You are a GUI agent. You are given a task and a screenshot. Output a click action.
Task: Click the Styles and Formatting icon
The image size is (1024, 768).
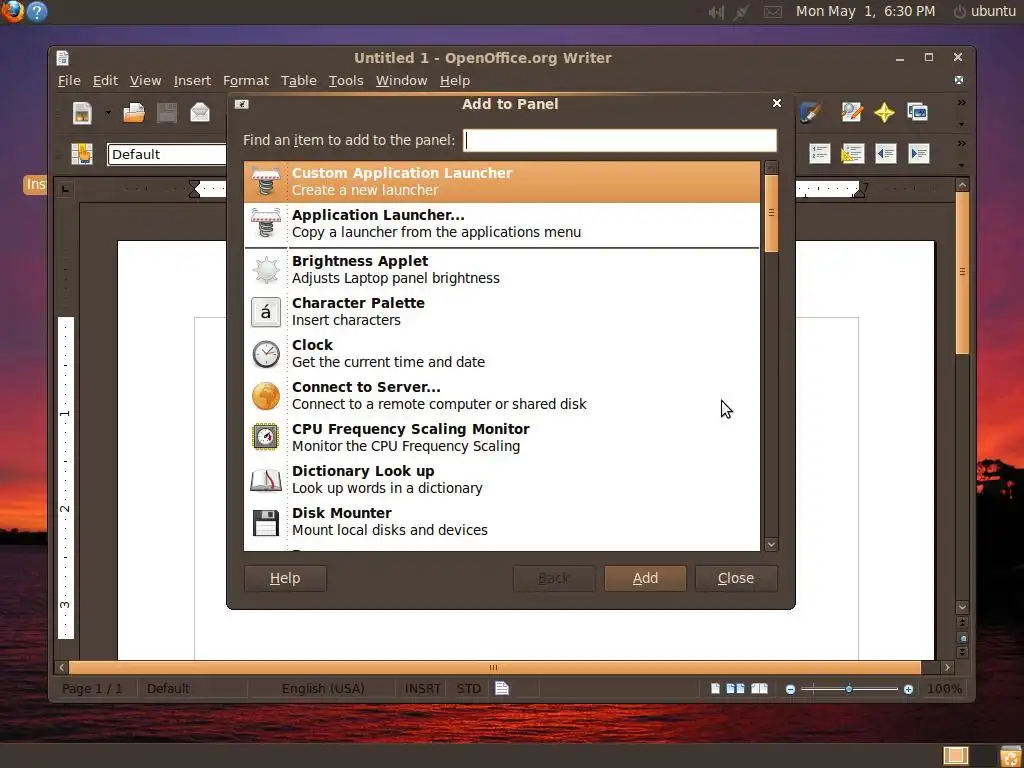click(x=82, y=154)
